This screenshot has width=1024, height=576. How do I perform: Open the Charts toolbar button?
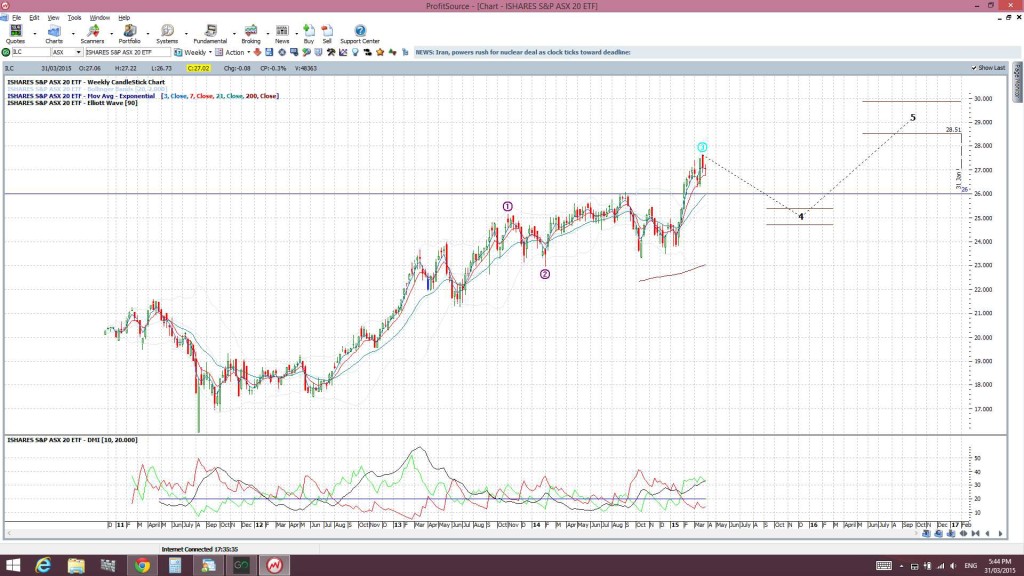coord(54,34)
